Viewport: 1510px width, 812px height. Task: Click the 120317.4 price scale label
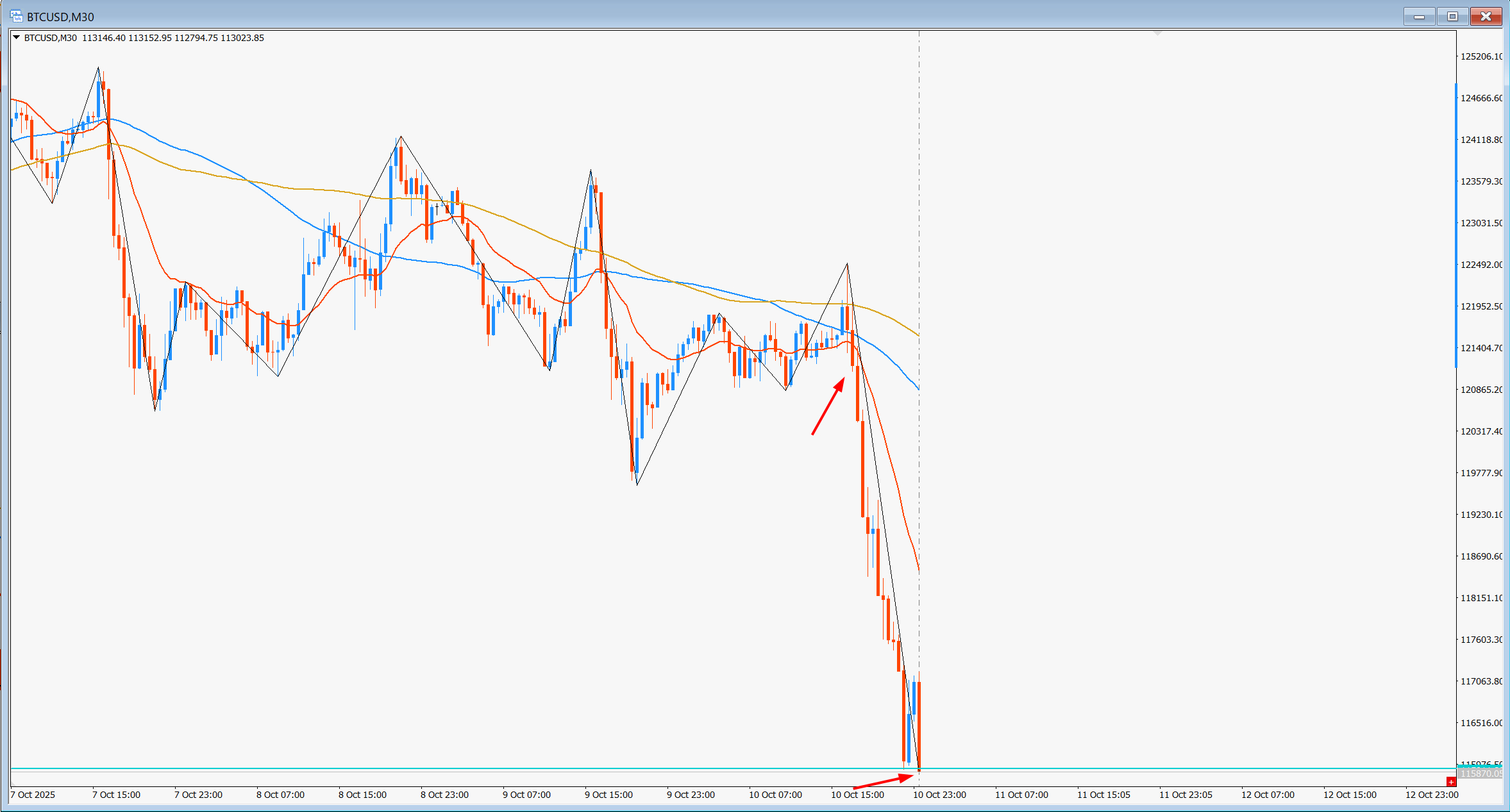[x=1481, y=431]
